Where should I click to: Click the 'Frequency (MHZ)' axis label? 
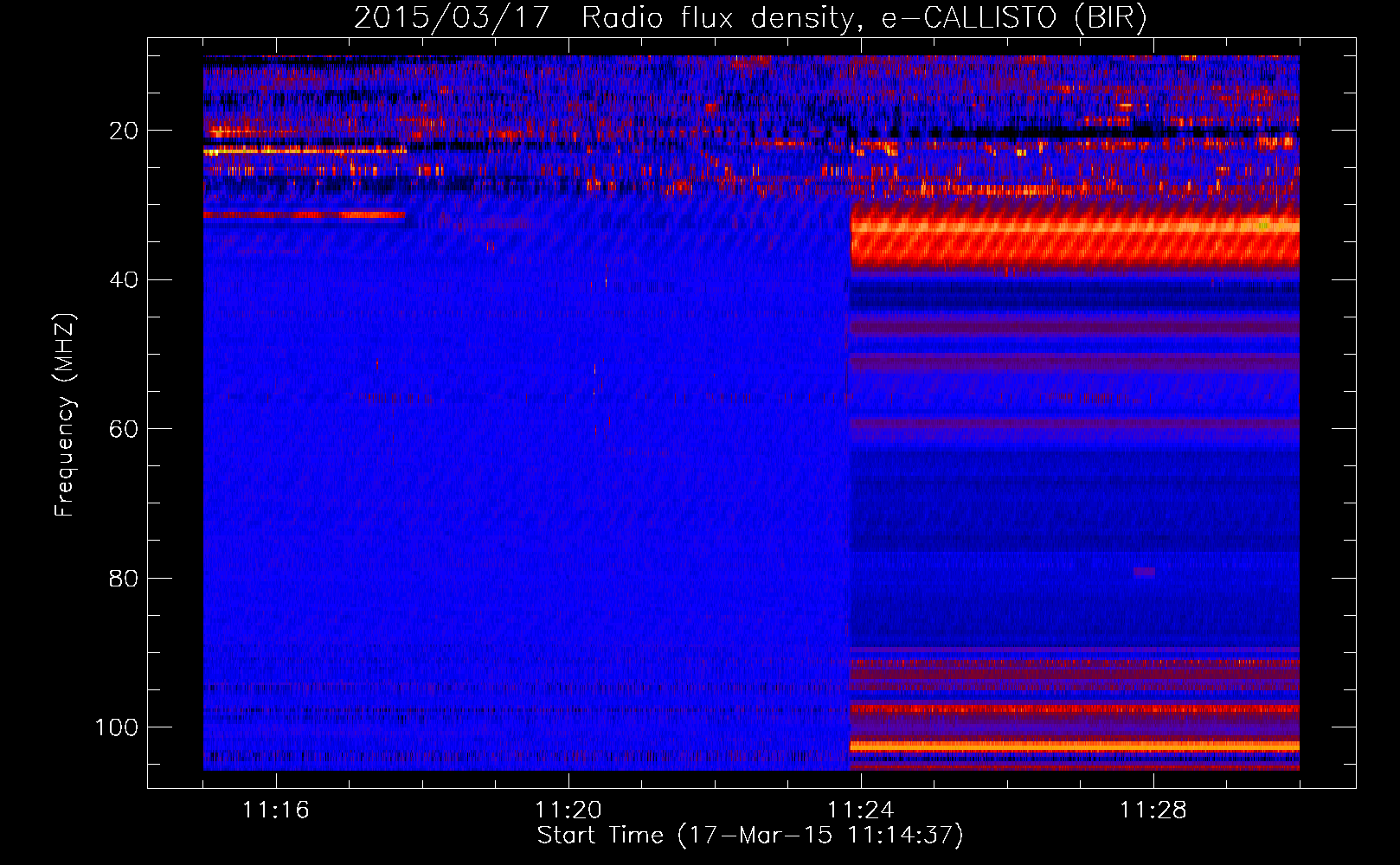pos(65,415)
